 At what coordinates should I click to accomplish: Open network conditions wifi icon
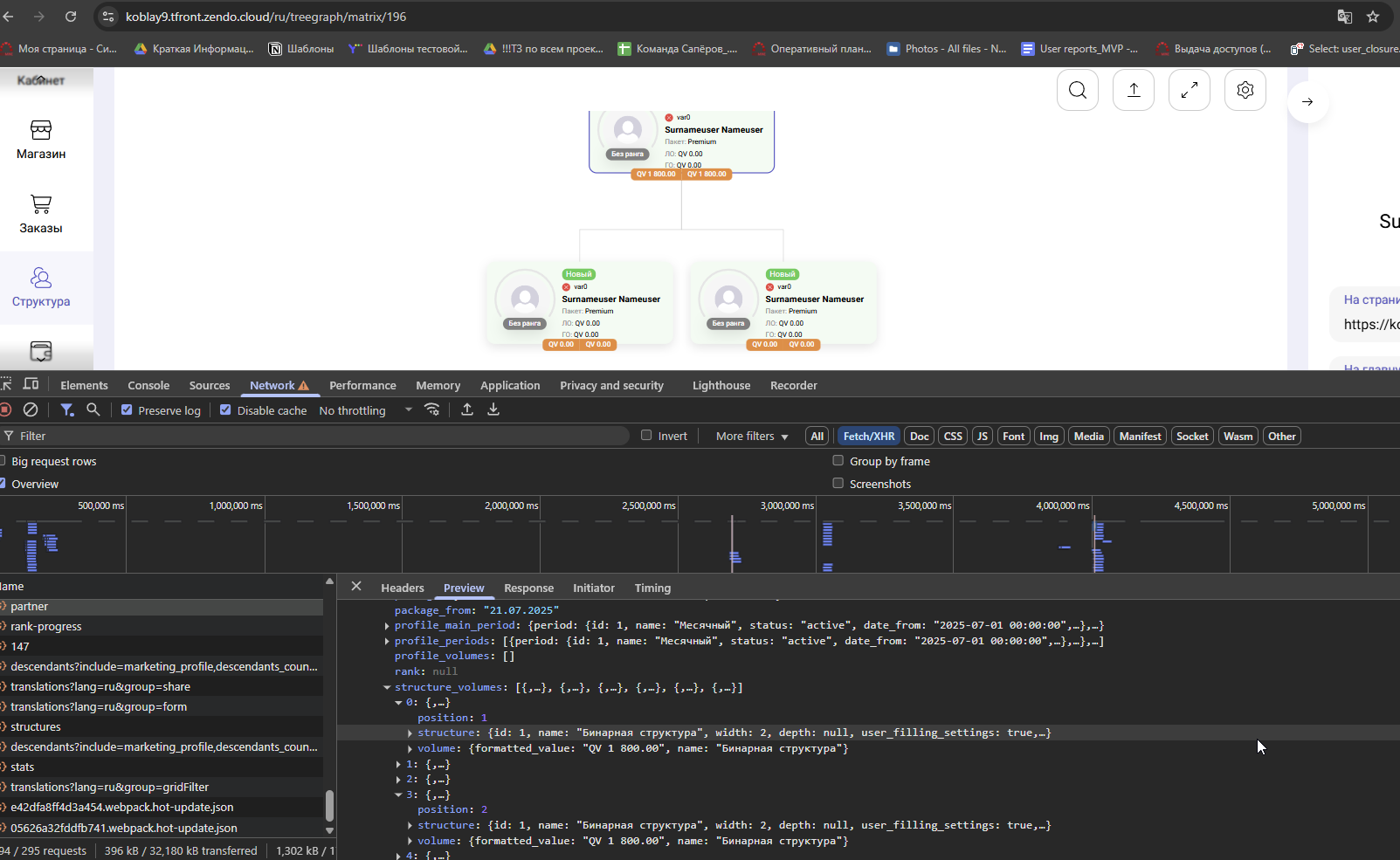432,409
